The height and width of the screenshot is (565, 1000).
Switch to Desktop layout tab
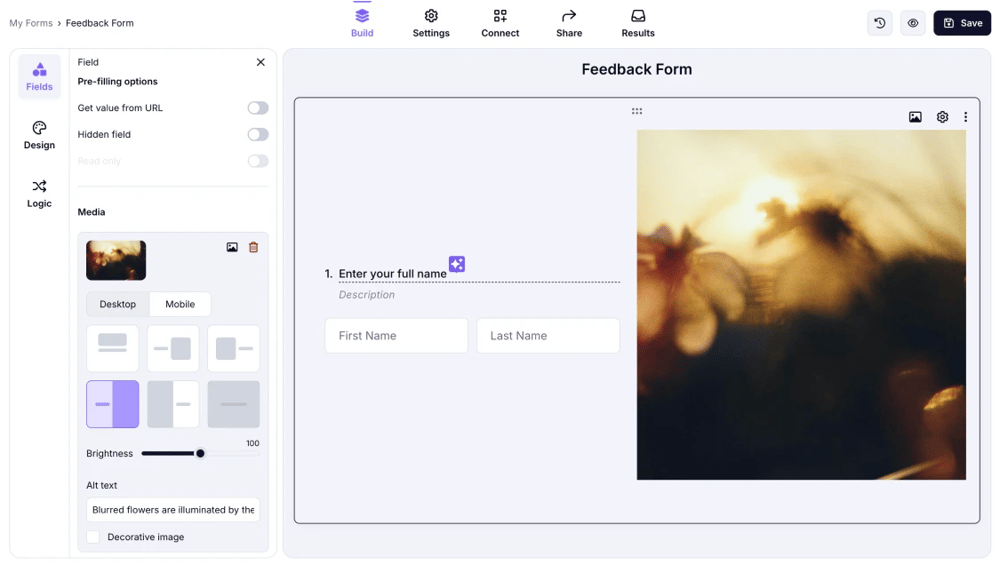click(117, 304)
